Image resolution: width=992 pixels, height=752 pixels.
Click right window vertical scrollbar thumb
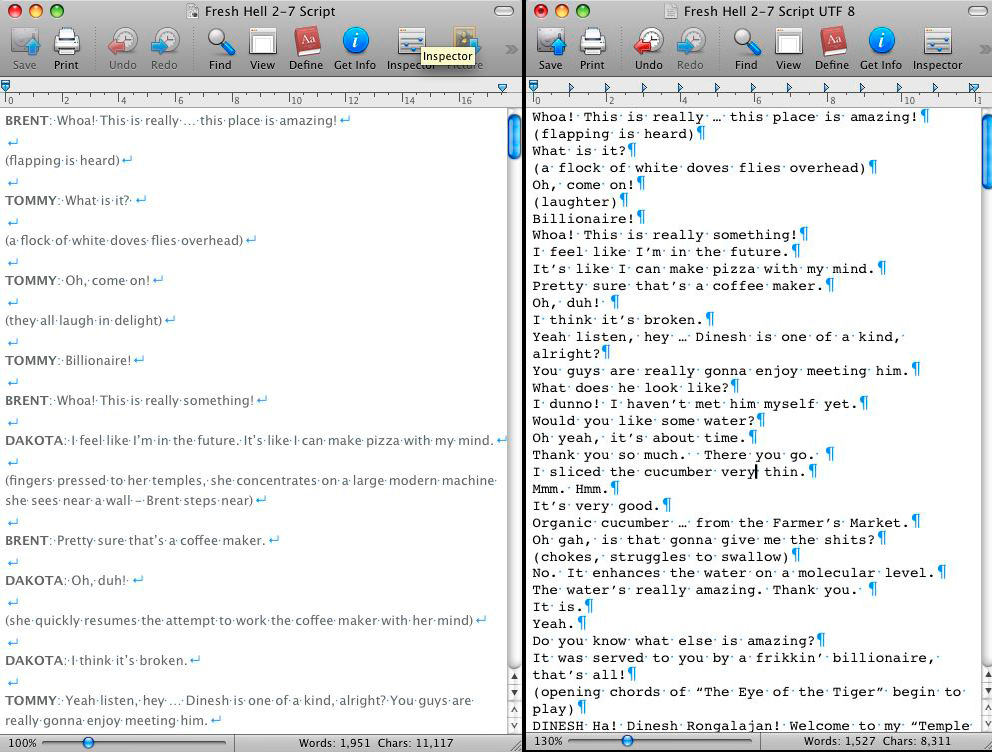pyautogui.click(x=987, y=152)
